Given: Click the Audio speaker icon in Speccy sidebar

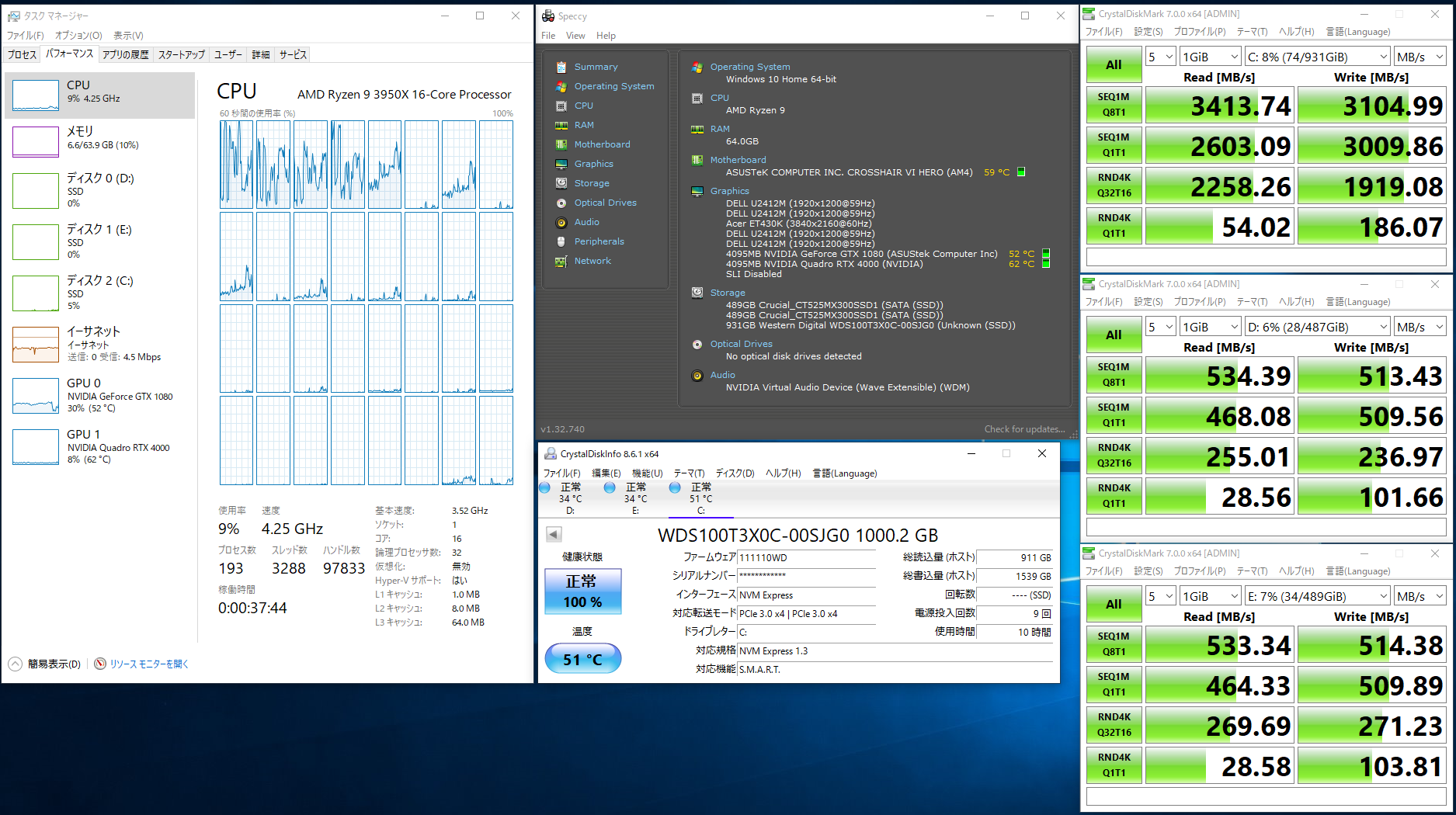Looking at the screenshot, I should pos(561,222).
